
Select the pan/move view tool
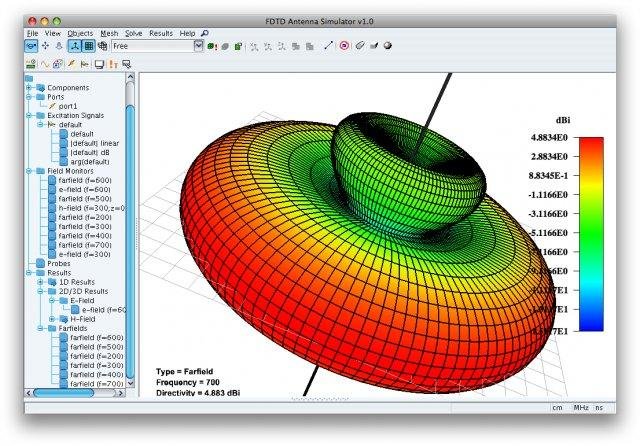[x=47, y=46]
